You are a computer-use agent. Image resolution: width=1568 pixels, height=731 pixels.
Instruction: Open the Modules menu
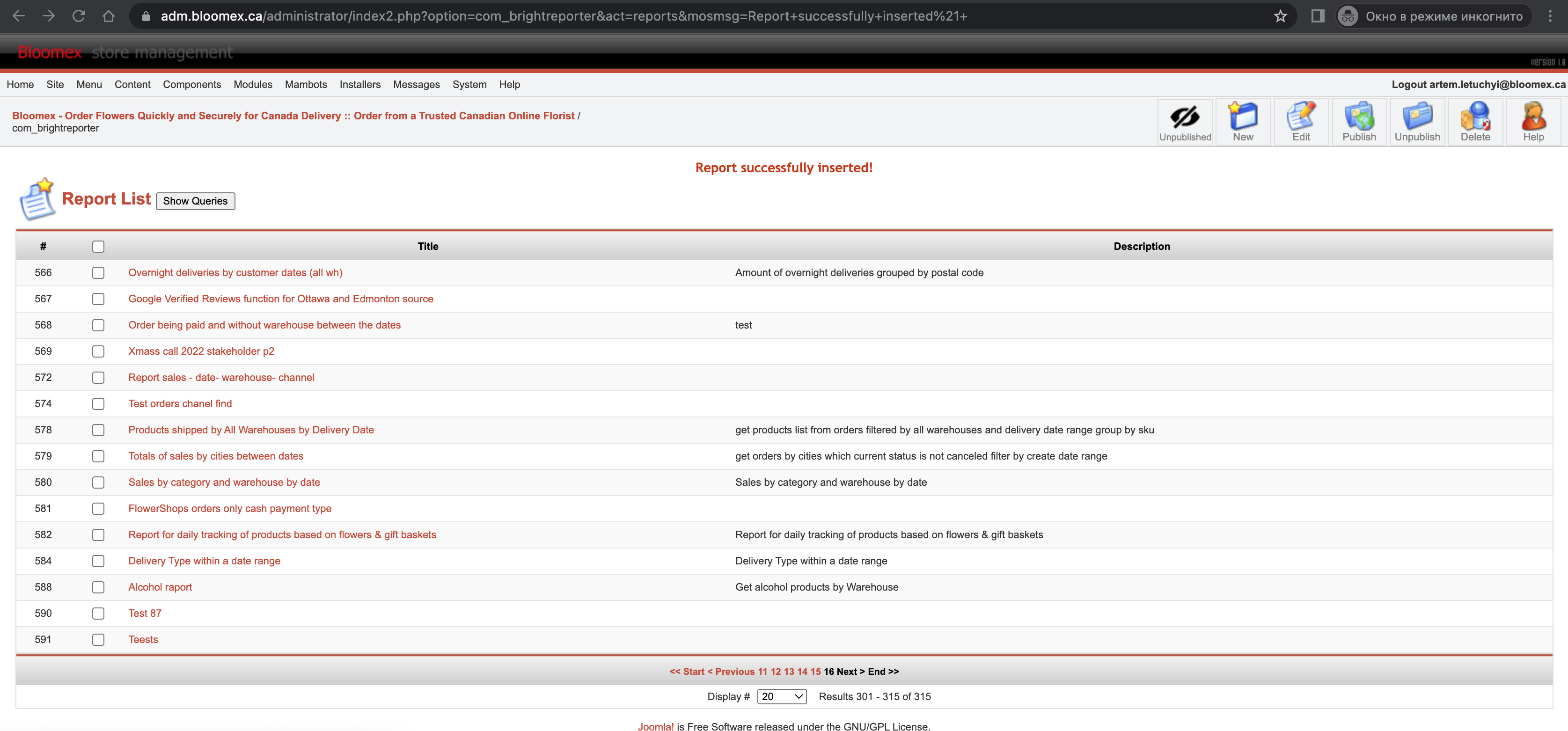(x=253, y=85)
